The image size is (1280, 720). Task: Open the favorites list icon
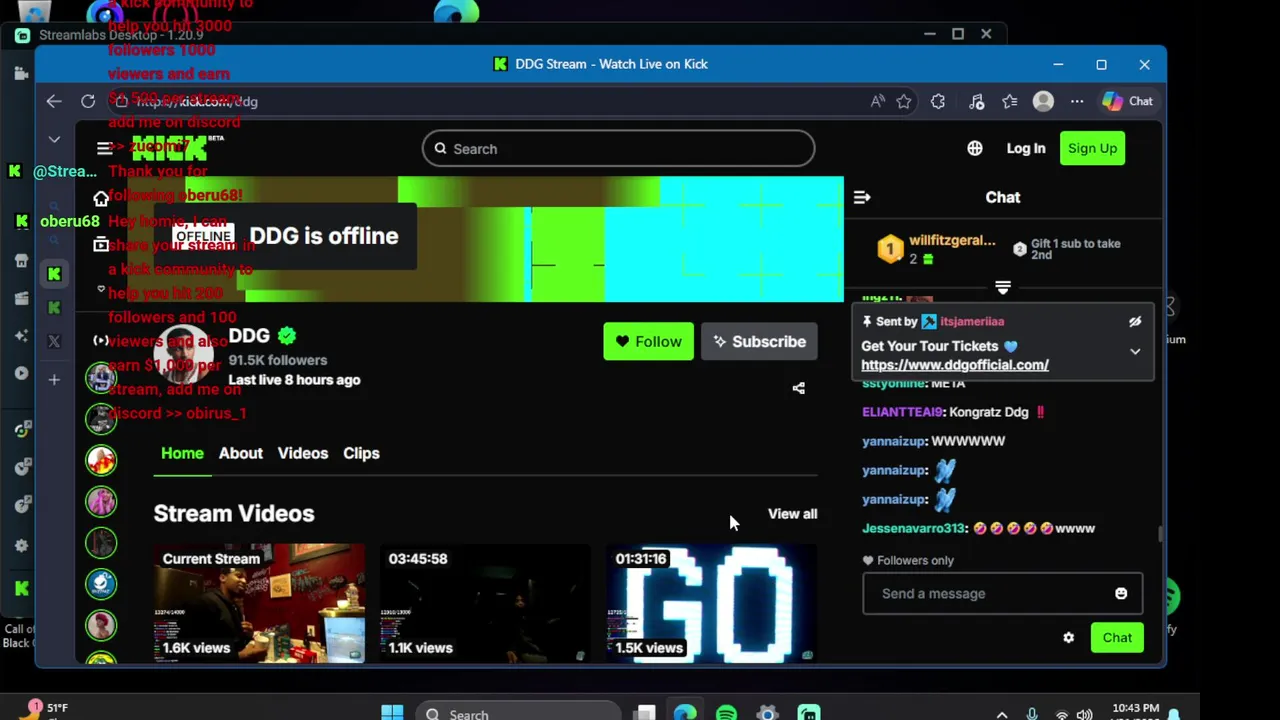[x=1010, y=101]
